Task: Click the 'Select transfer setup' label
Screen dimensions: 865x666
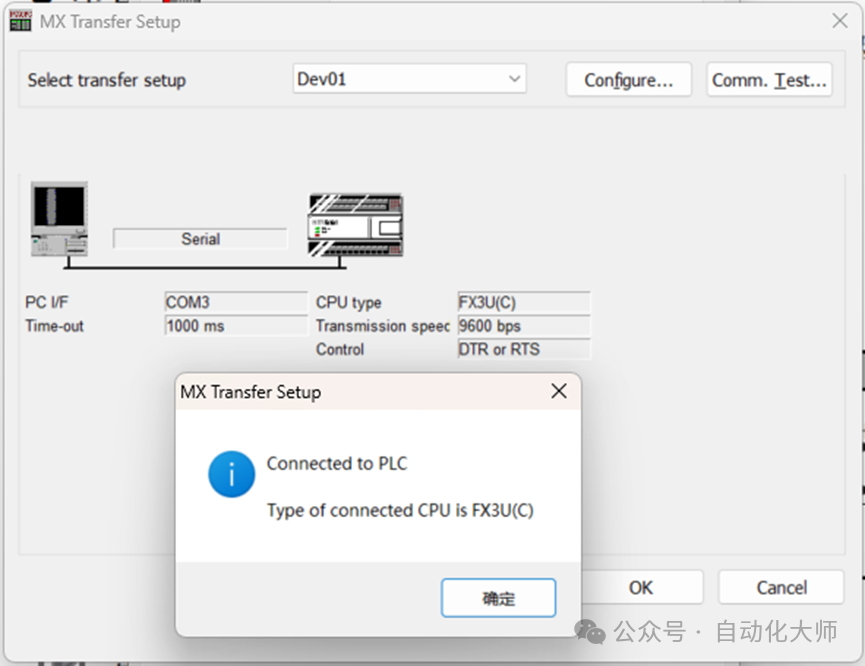Action: [x=106, y=80]
